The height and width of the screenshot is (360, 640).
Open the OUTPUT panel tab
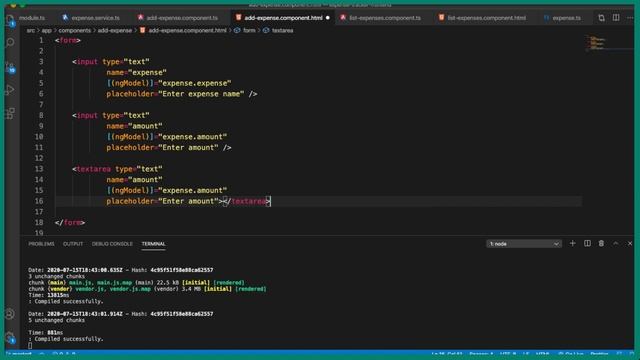(73, 244)
